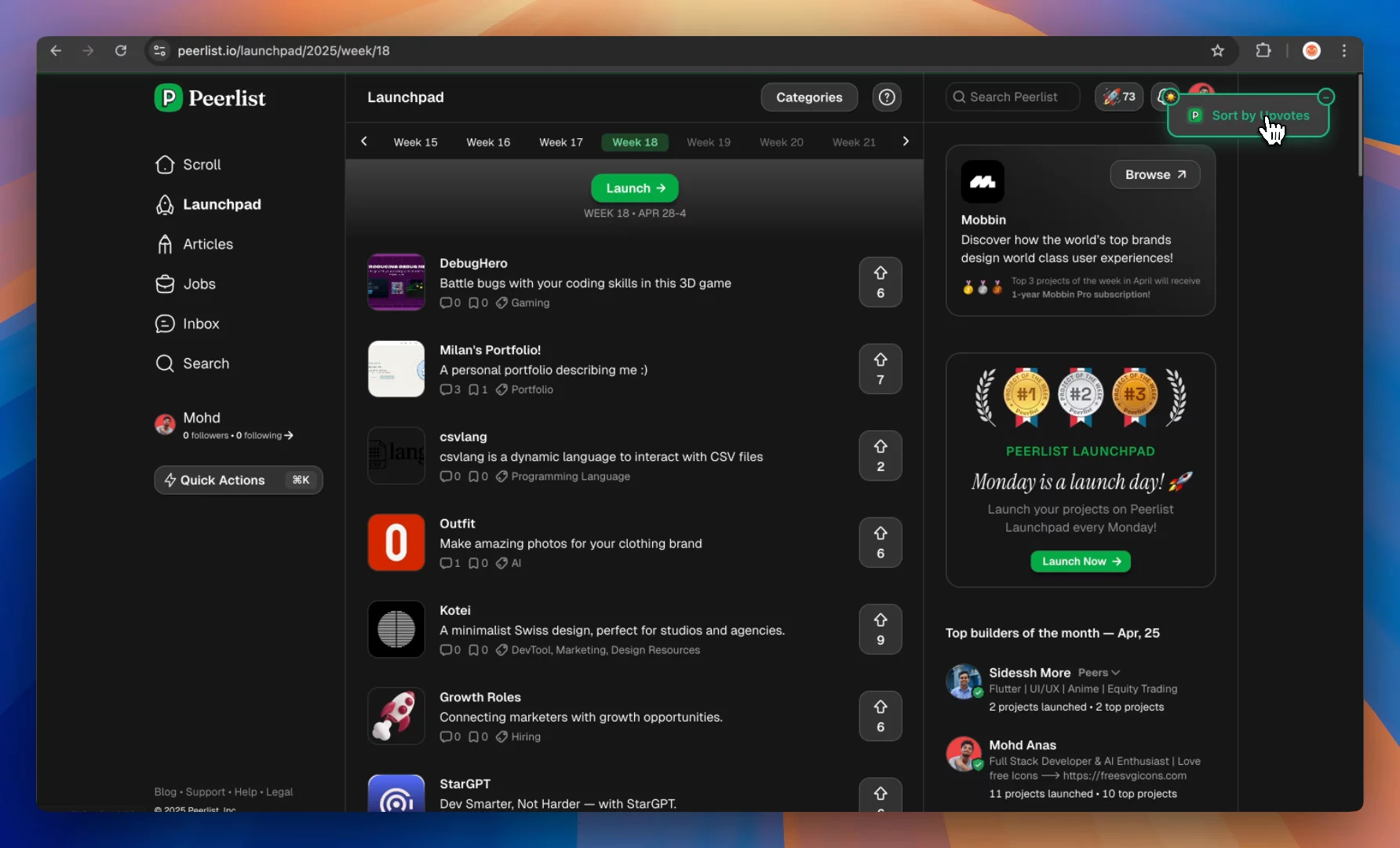The image size is (1400, 848).
Task: Go to earlier weeks with left chevron
Action: coord(363,141)
